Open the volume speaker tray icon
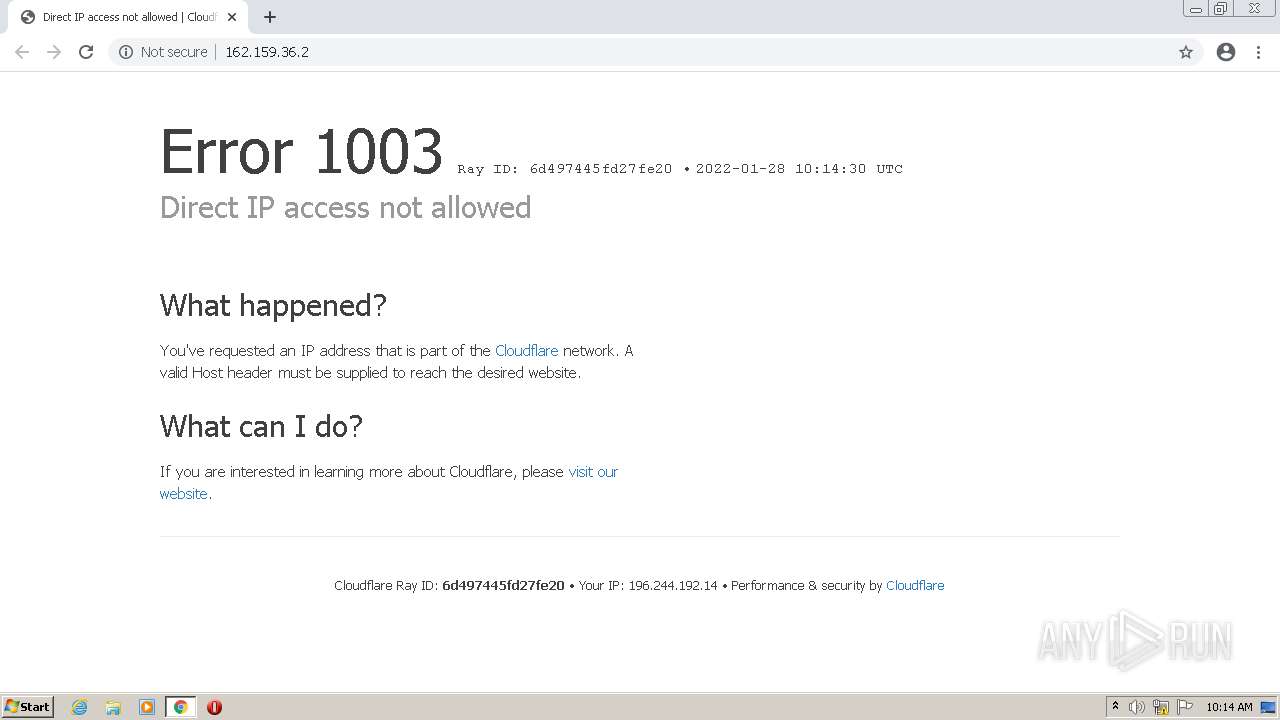The width and height of the screenshot is (1280, 720). click(1137, 707)
